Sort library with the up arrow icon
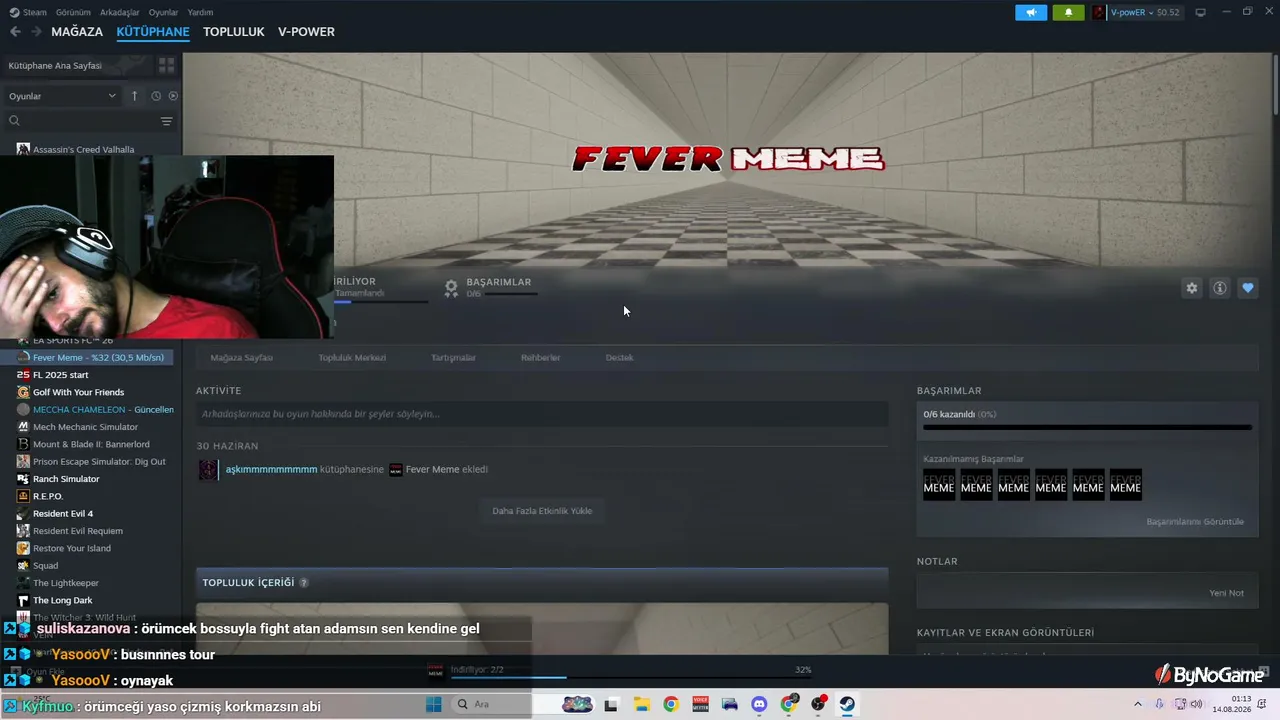This screenshot has width=1280, height=720. [135, 96]
